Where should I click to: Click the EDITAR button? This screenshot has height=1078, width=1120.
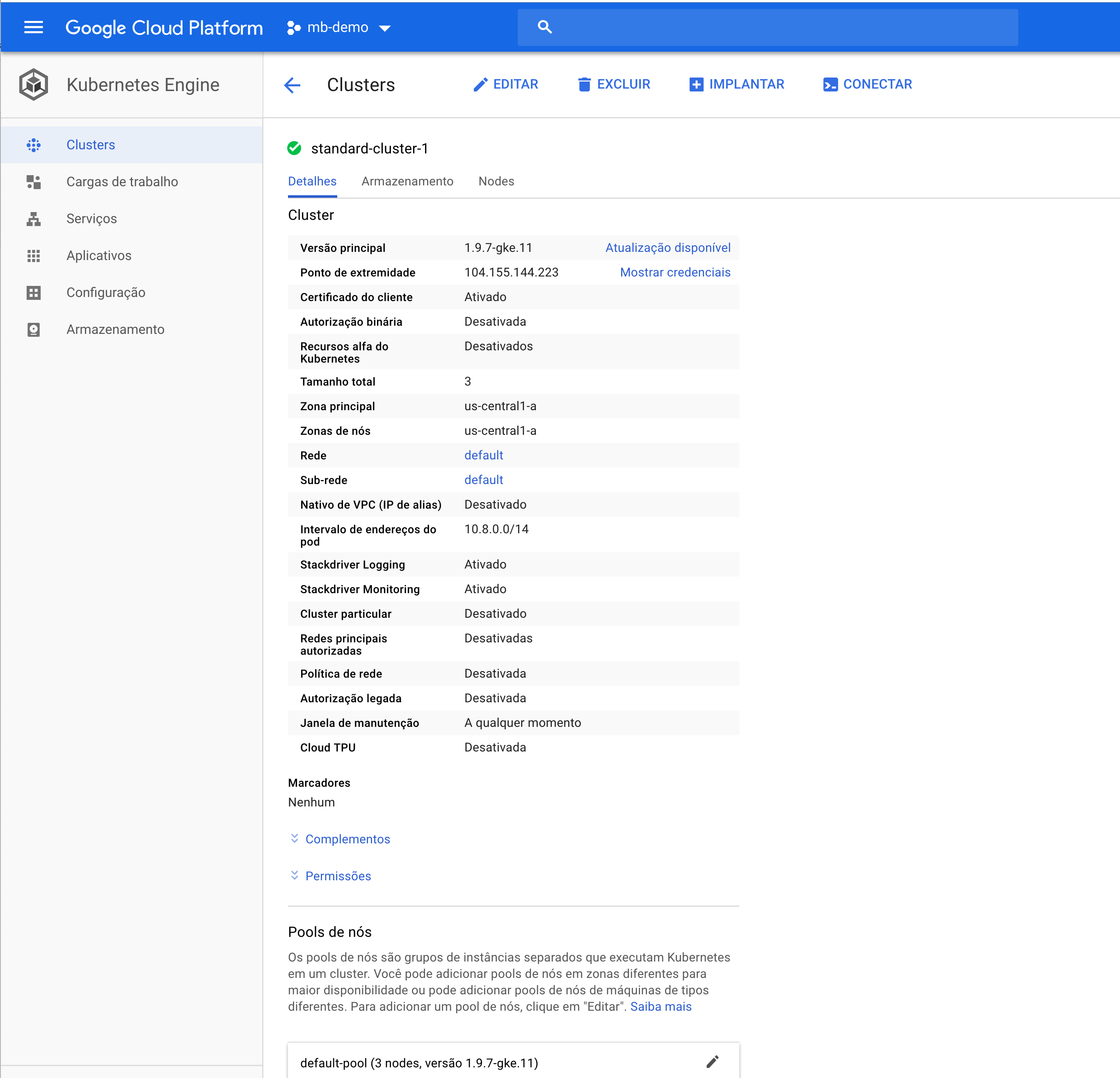pos(506,85)
